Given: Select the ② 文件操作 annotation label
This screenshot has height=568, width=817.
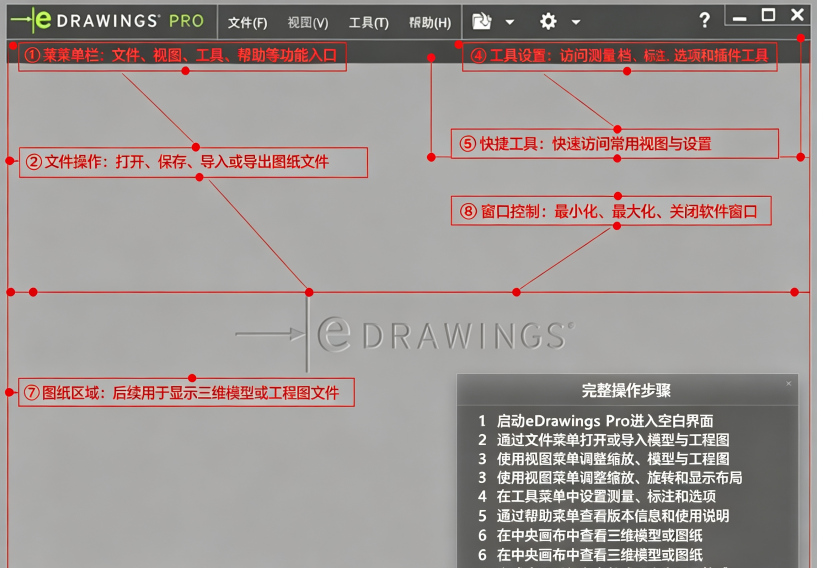Looking at the screenshot, I should click(193, 162).
